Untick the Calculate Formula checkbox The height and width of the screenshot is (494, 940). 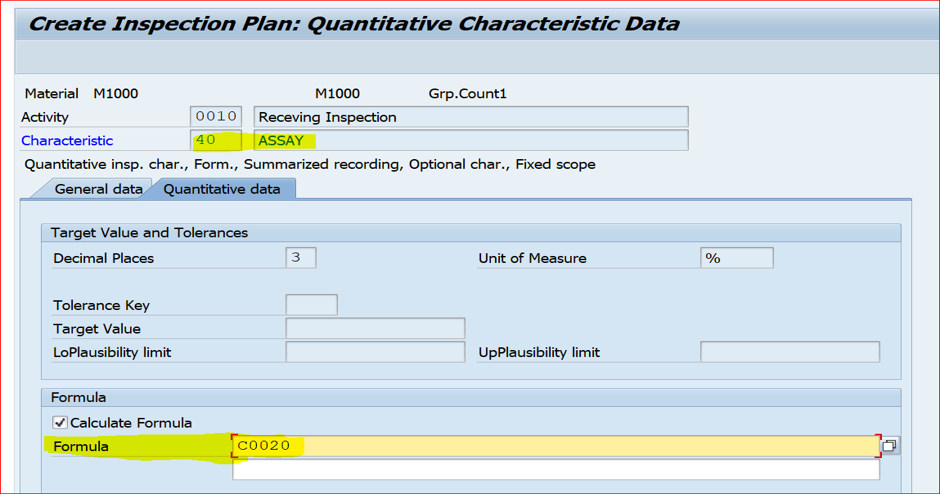[60, 423]
